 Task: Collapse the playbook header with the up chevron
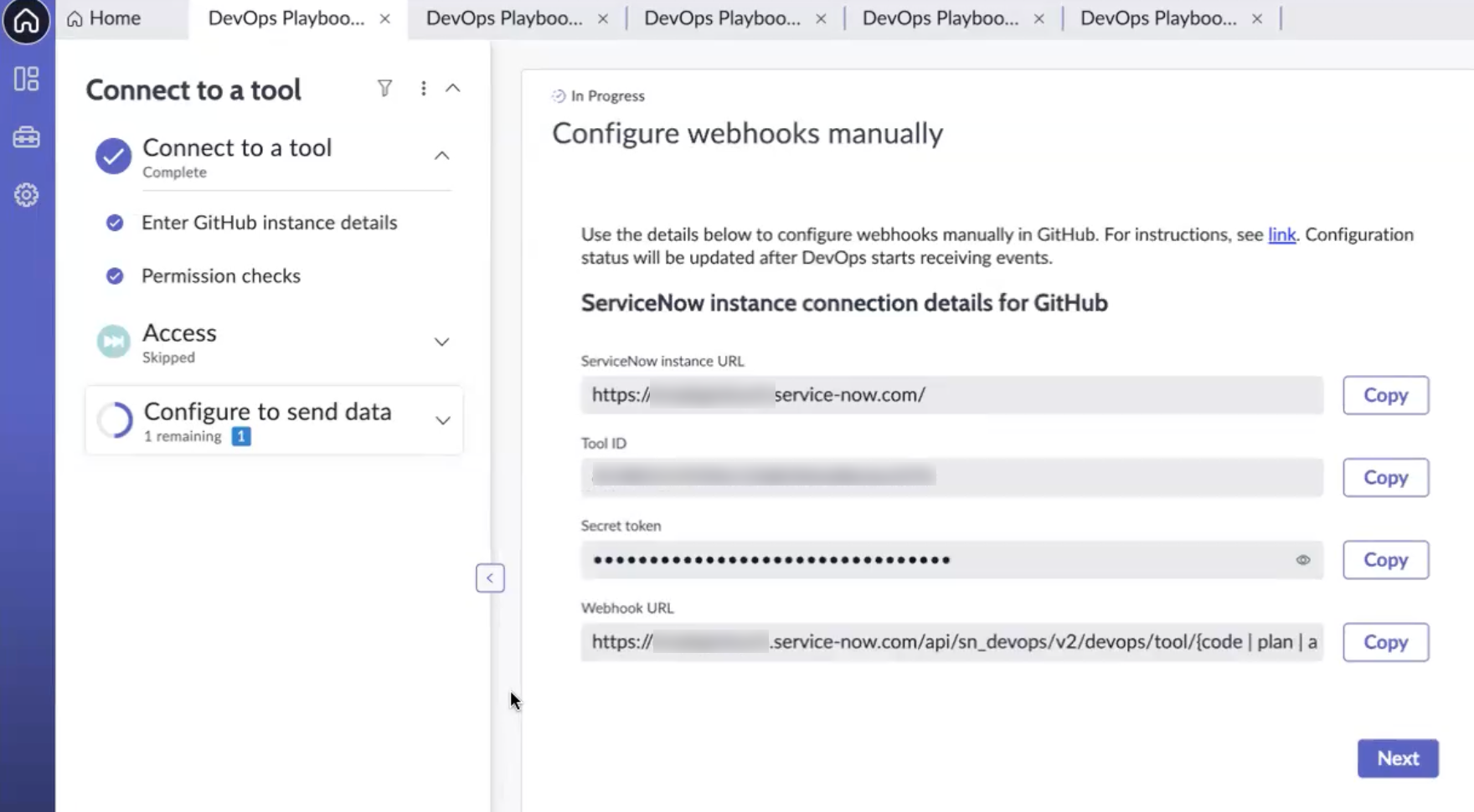(x=453, y=88)
